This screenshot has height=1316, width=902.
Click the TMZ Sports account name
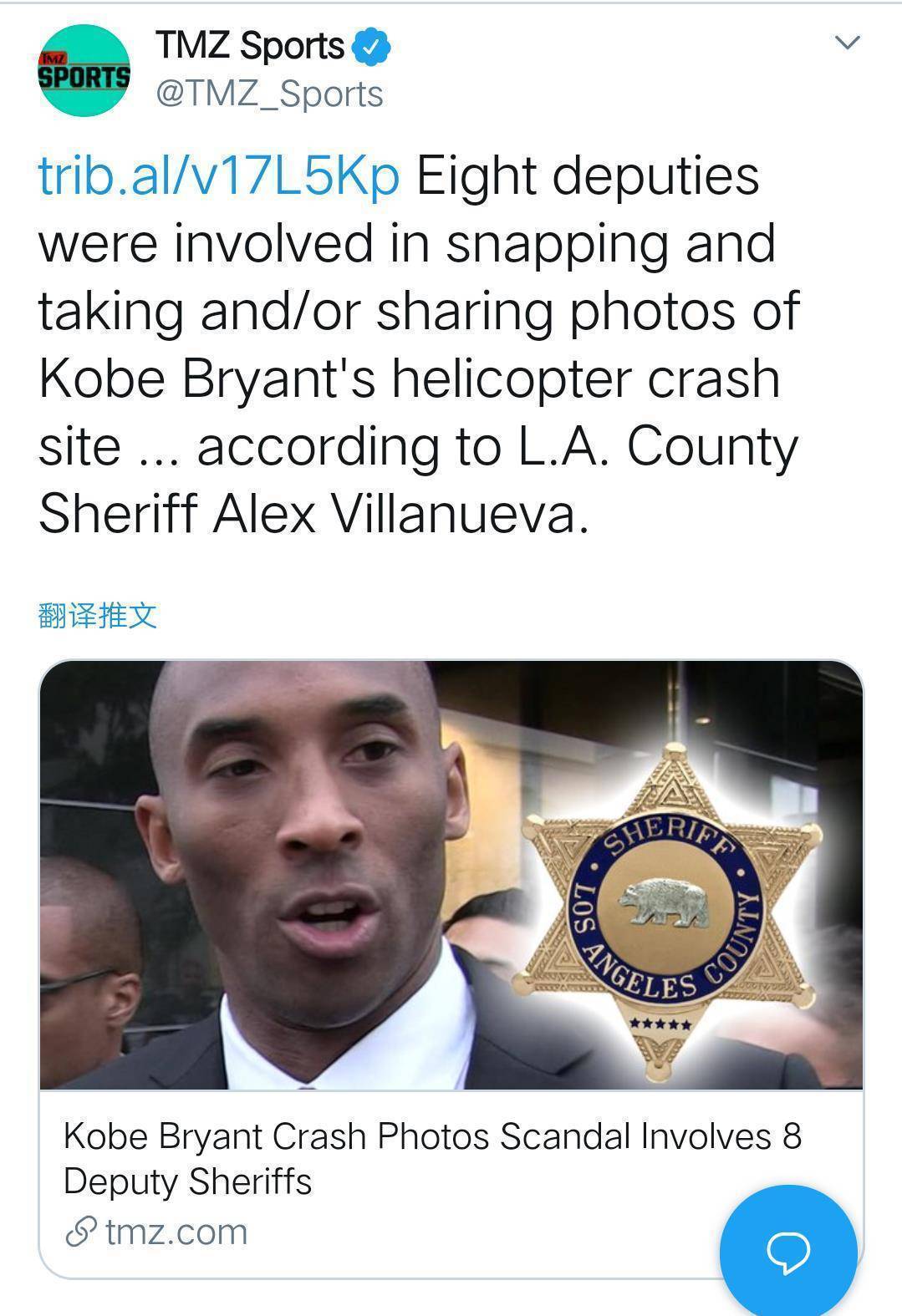click(x=250, y=46)
